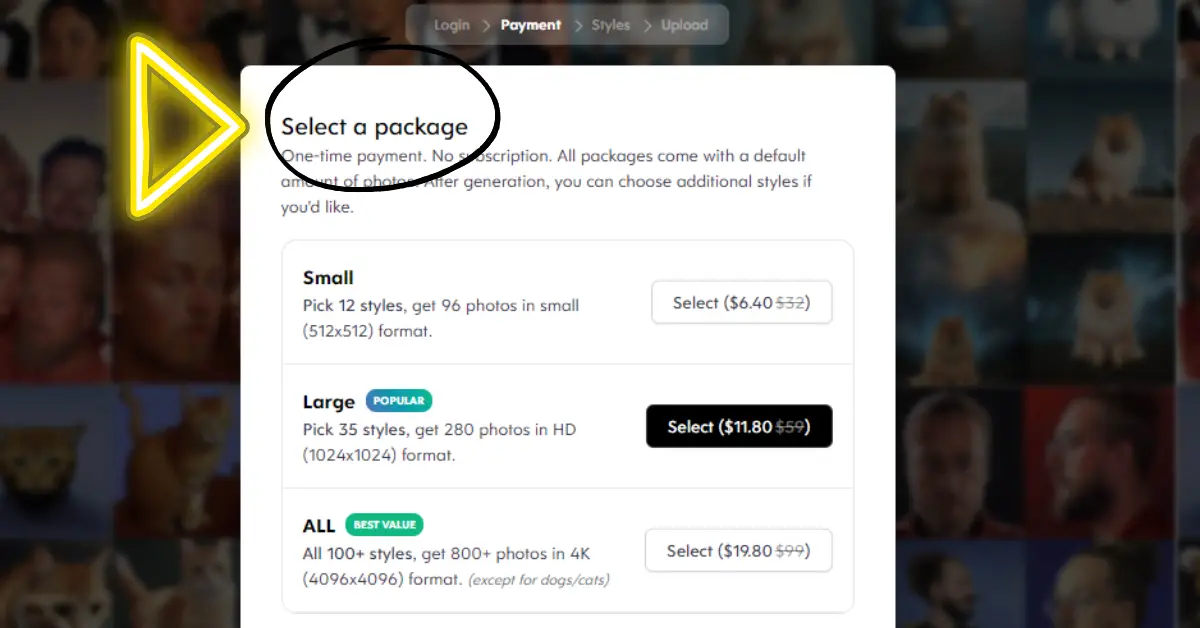Pick the ALL package for $19.80
1200x628 pixels.
738,551
